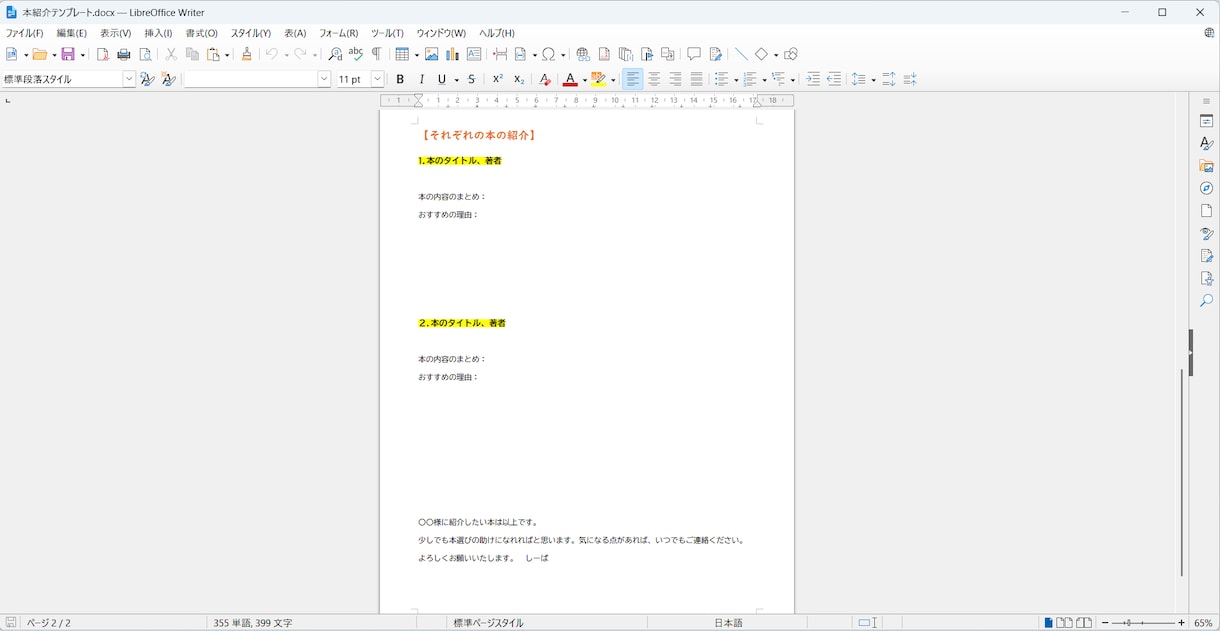Screen dimensions: 1220x631
Task: Apply the red font color swatch
Action: (x=569, y=80)
